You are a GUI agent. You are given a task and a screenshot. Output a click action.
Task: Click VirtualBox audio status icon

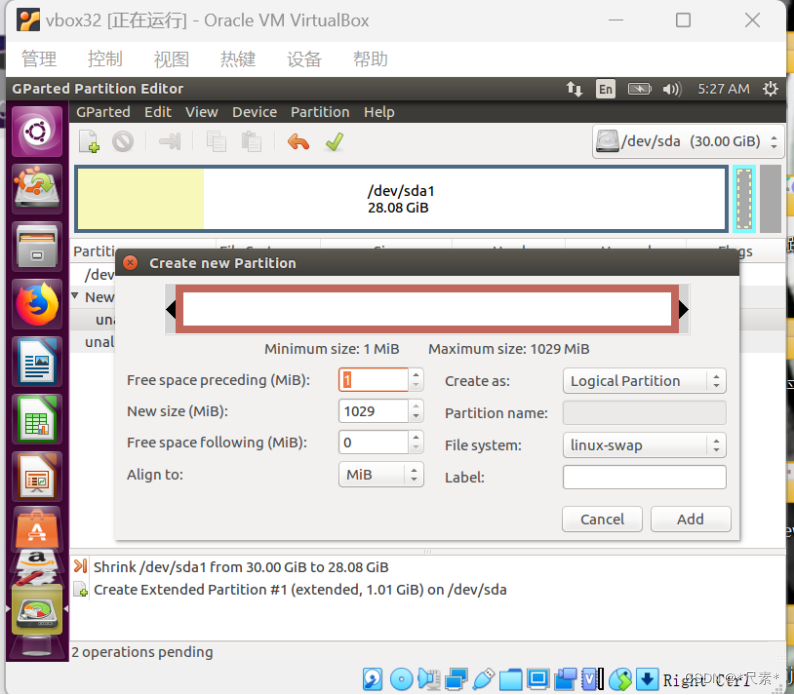(429, 679)
